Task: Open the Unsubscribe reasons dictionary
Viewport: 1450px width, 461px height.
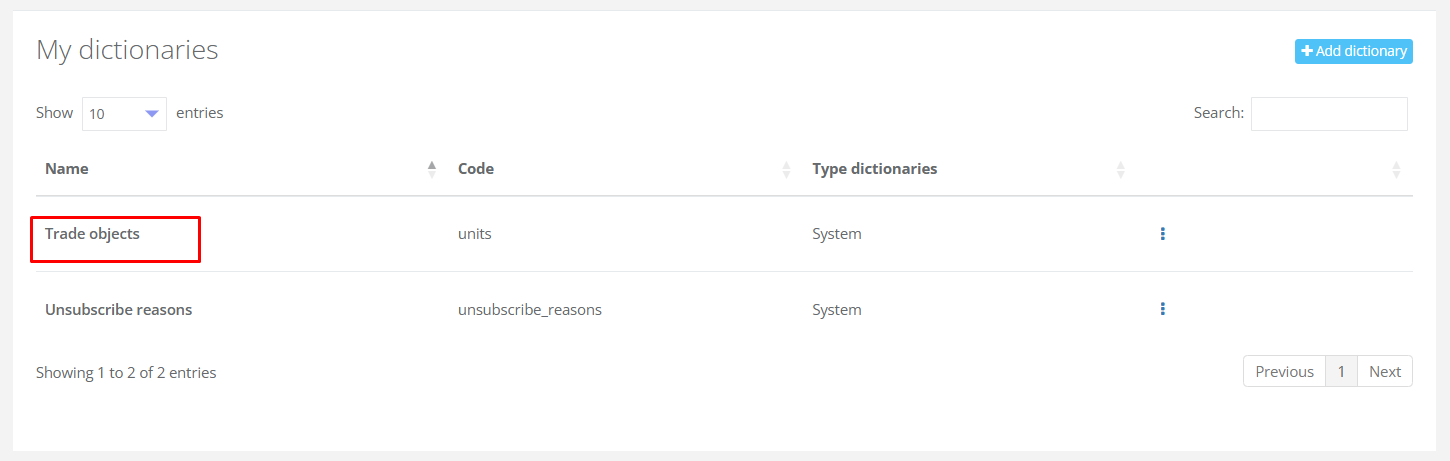Action: pos(118,310)
